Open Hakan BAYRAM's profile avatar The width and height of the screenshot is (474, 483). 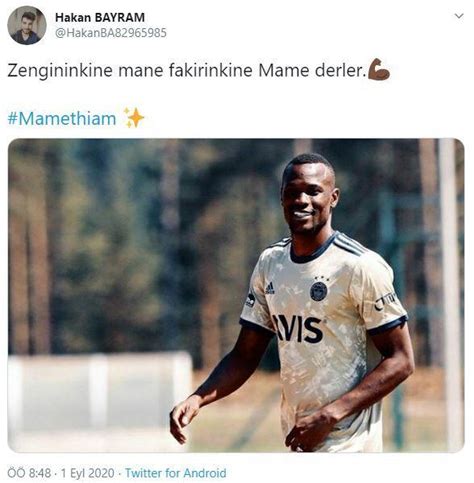27,25
